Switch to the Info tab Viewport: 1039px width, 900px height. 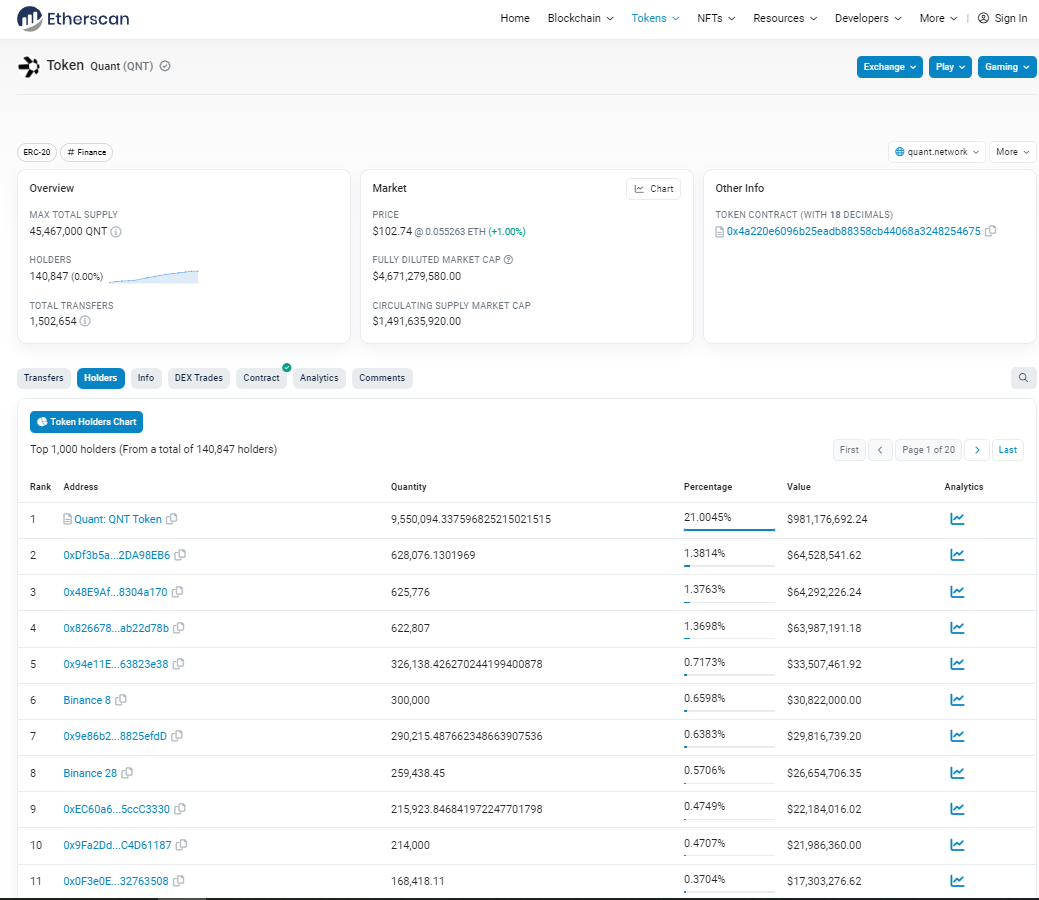tap(146, 378)
